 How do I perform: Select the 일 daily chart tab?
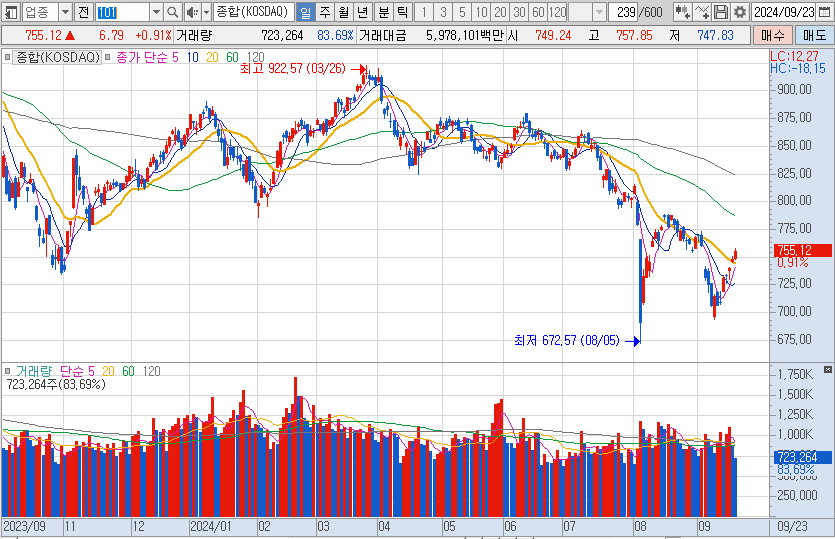pos(306,12)
